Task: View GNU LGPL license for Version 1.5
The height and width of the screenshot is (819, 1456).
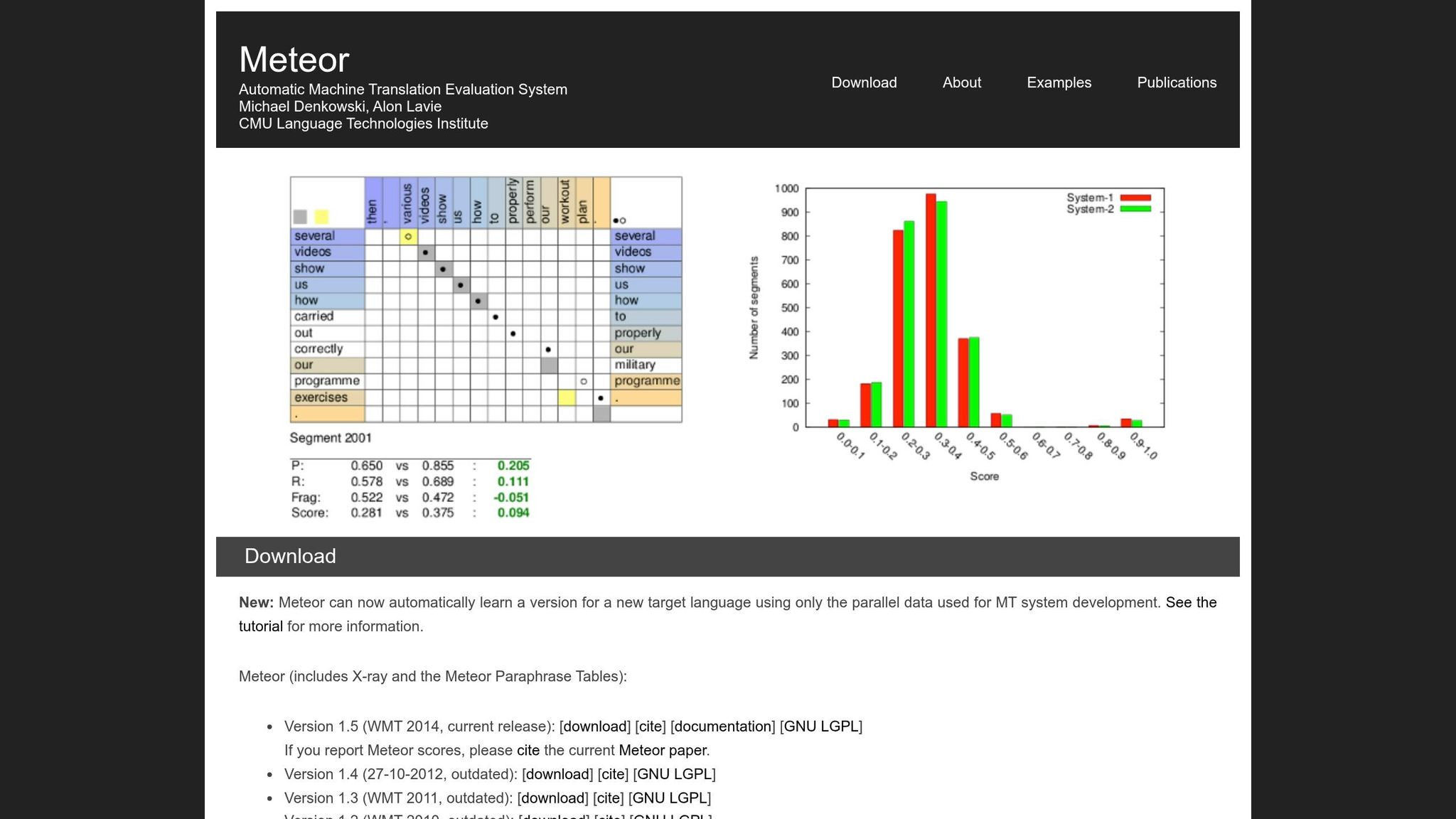Action: 820,727
